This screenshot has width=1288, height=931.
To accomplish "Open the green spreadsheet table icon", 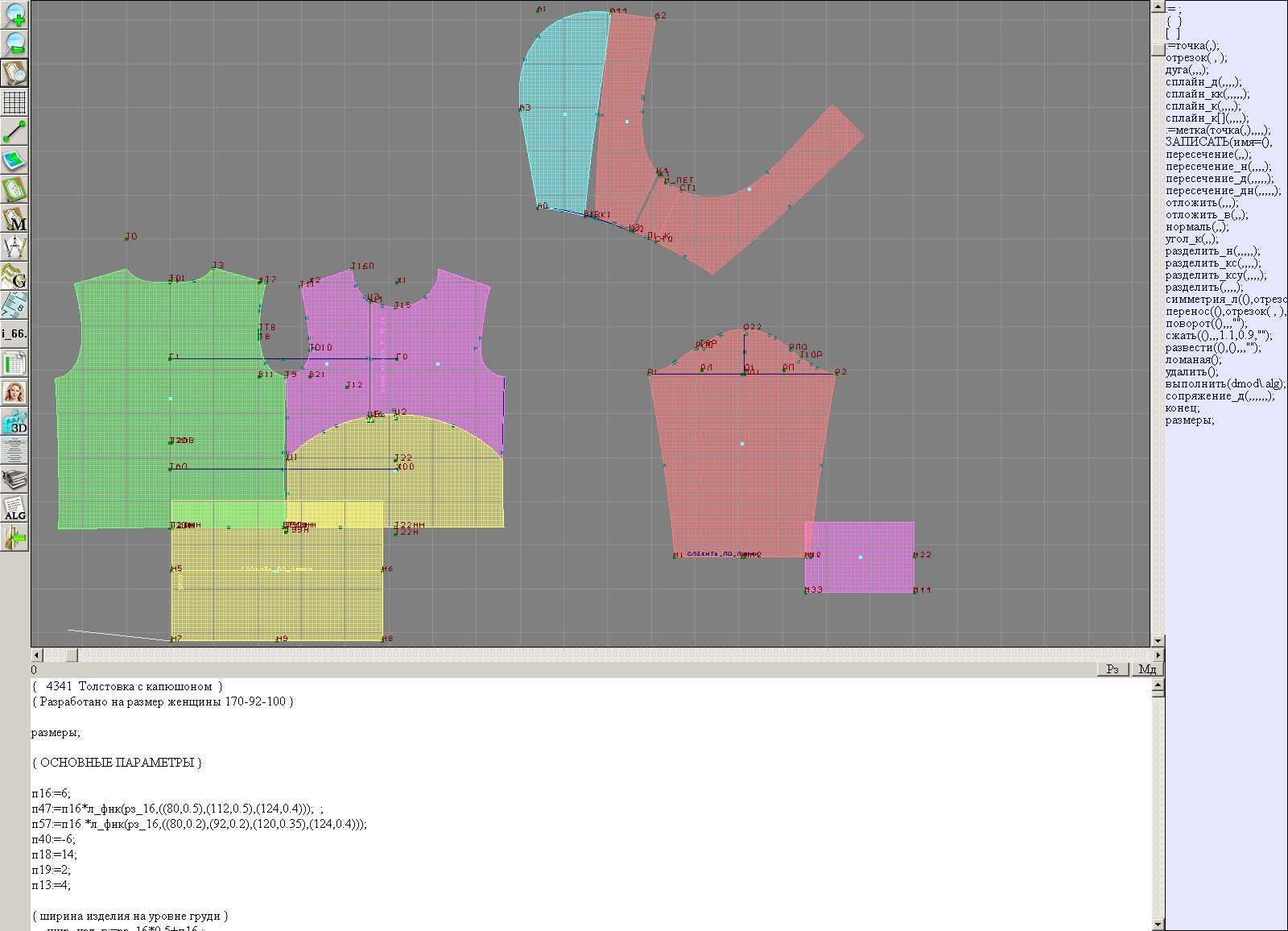I will coord(14,363).
